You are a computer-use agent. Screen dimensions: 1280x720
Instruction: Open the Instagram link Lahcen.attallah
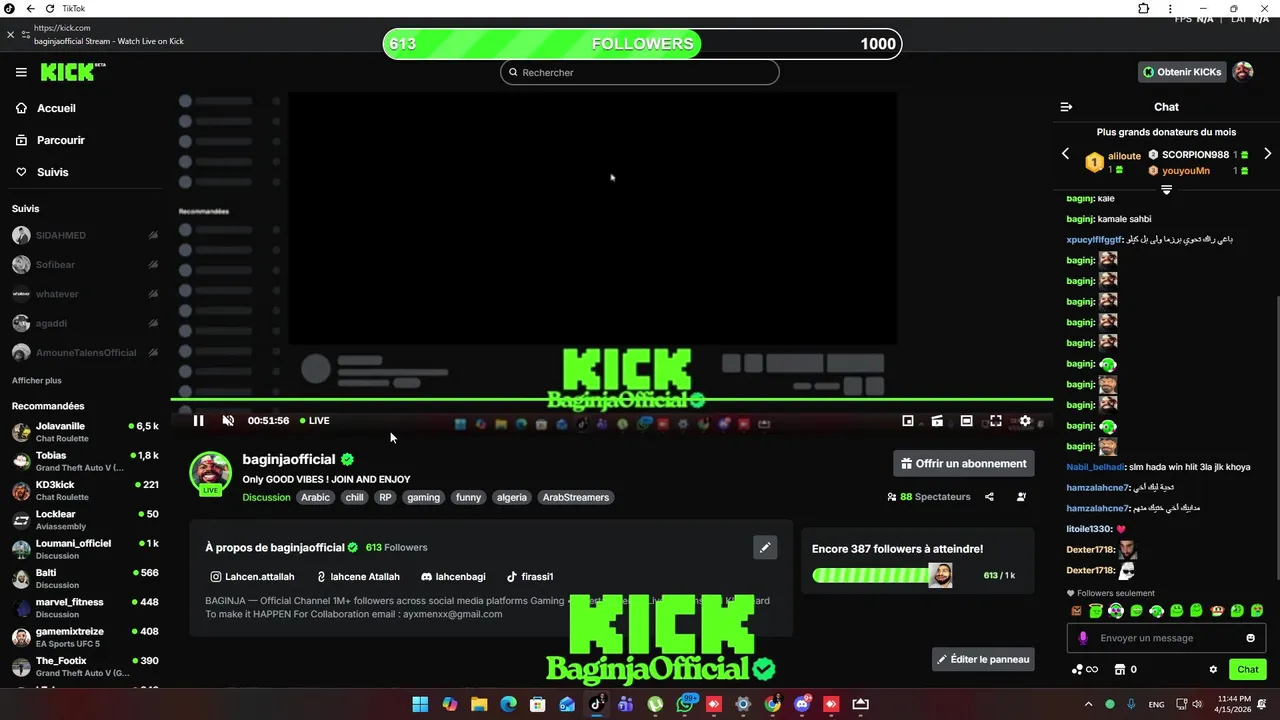click(x=252, y=577)
